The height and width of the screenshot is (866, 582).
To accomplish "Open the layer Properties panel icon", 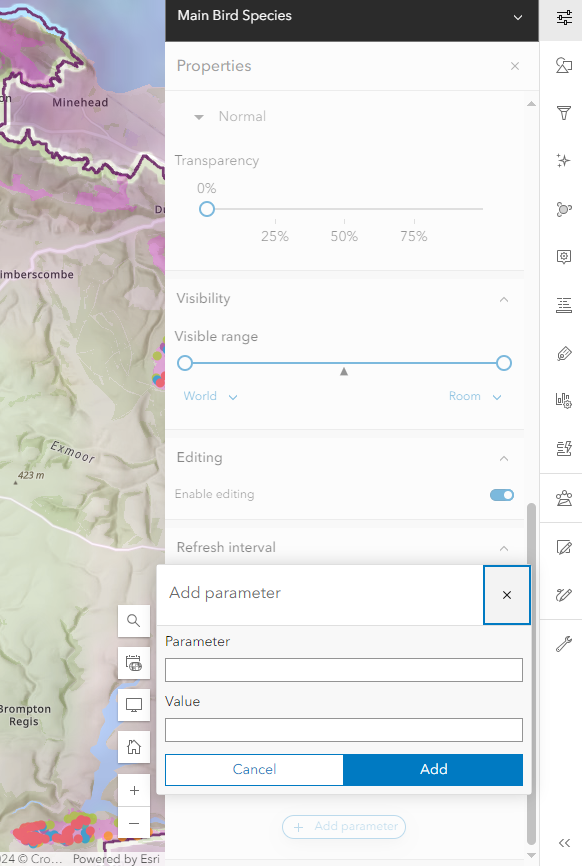I will point(563,17).
